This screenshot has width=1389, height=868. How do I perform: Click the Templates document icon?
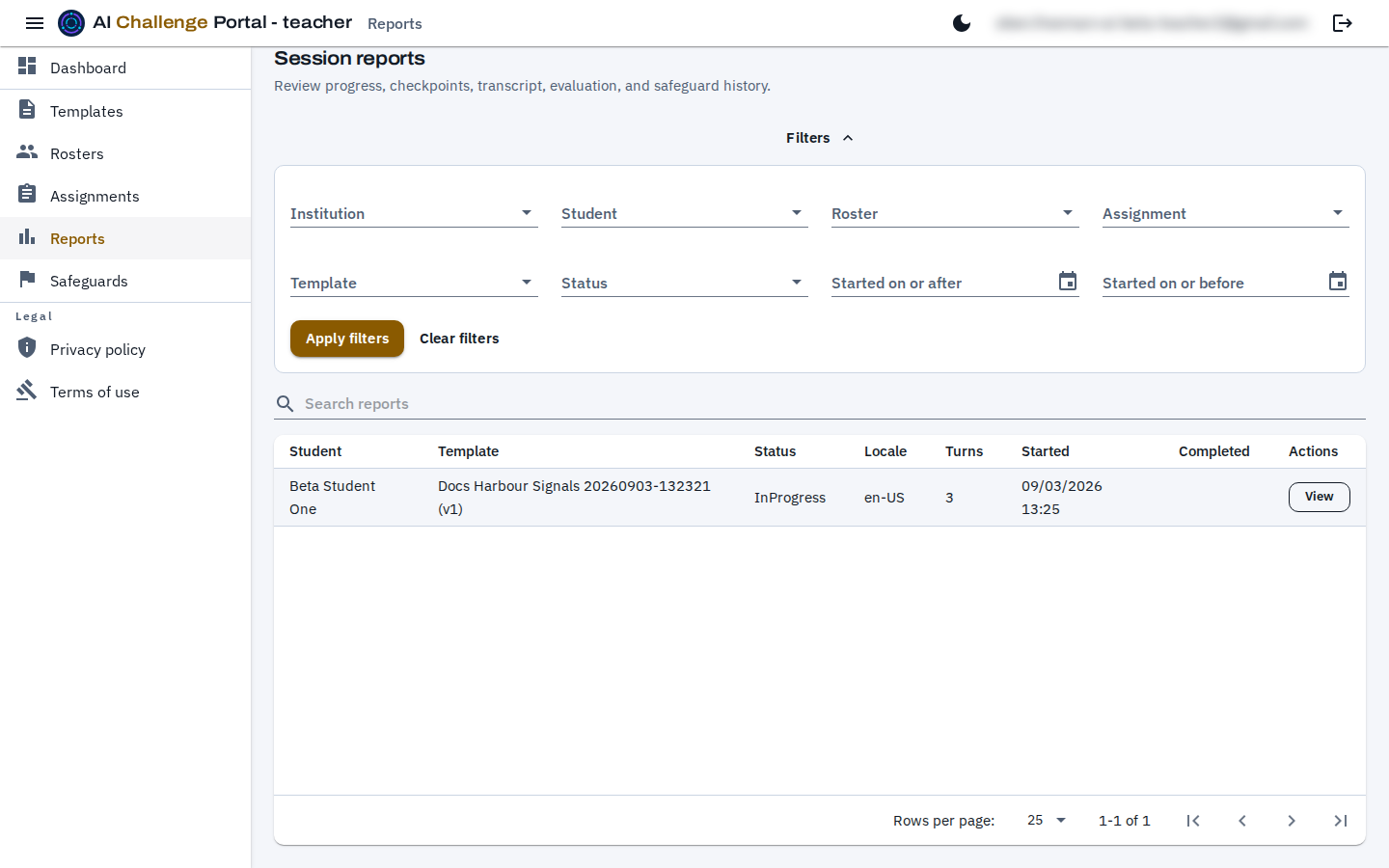coord(27,110)
